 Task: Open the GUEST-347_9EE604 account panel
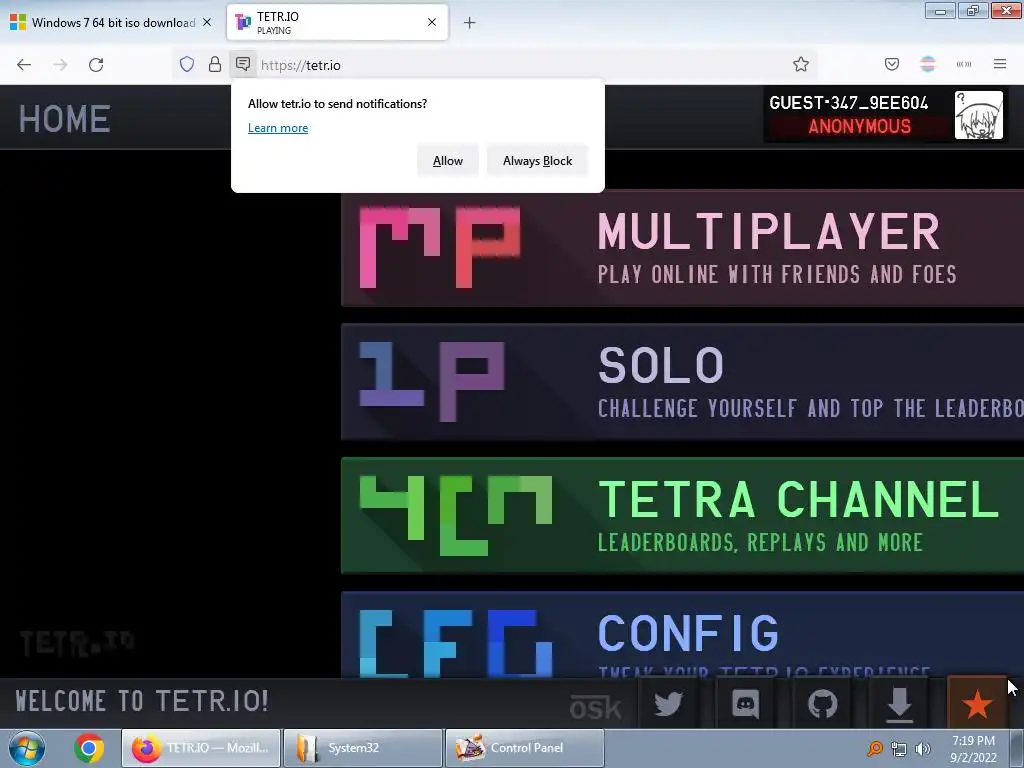[x=884, y=115]
